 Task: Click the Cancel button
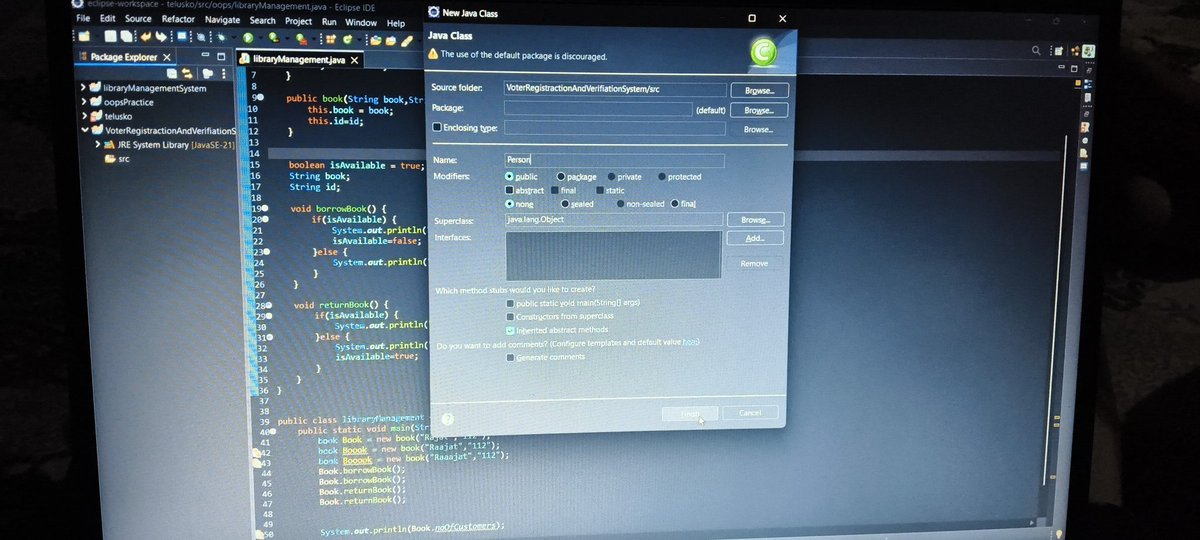pos(750,413)
